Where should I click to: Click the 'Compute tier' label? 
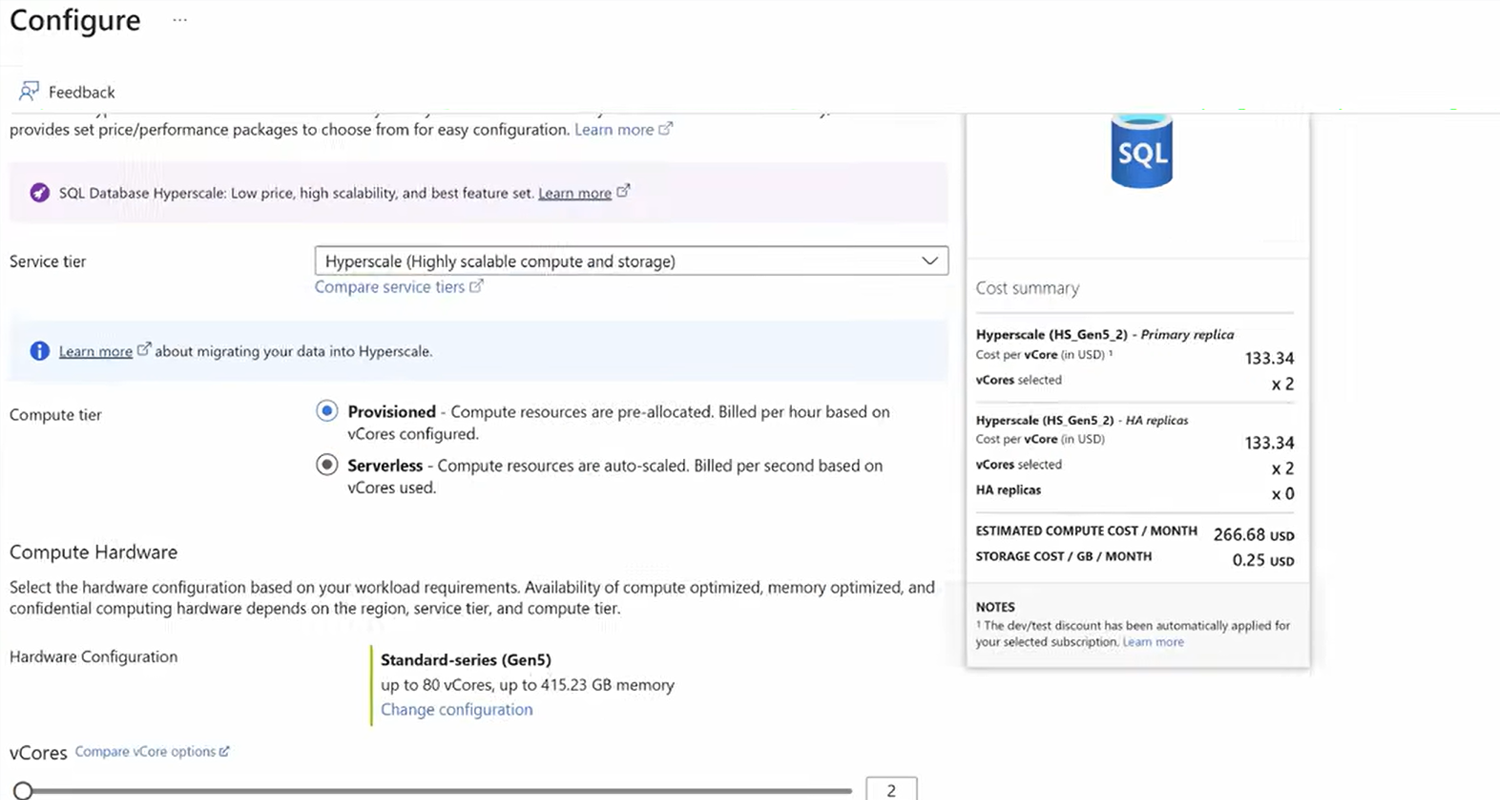pos(56,415)
